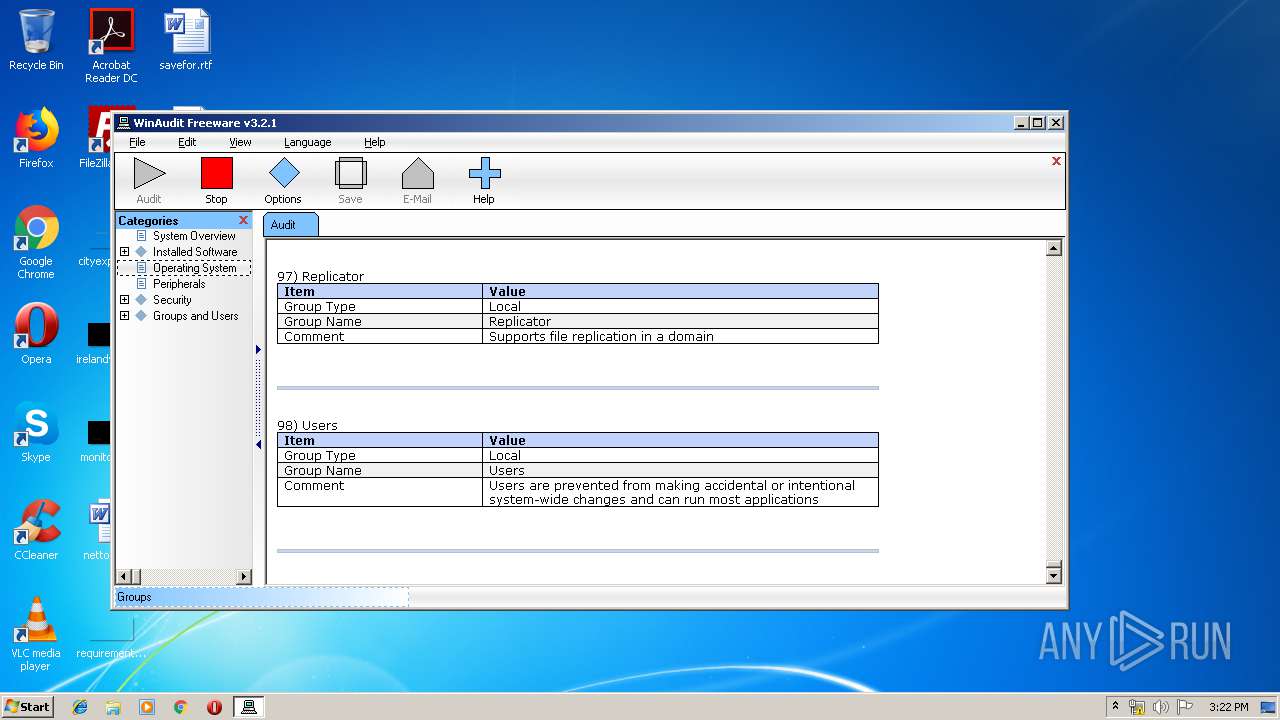Open the Start menu
The width and height of the screenshot is (1280, 720).
(x=28, y=707)
